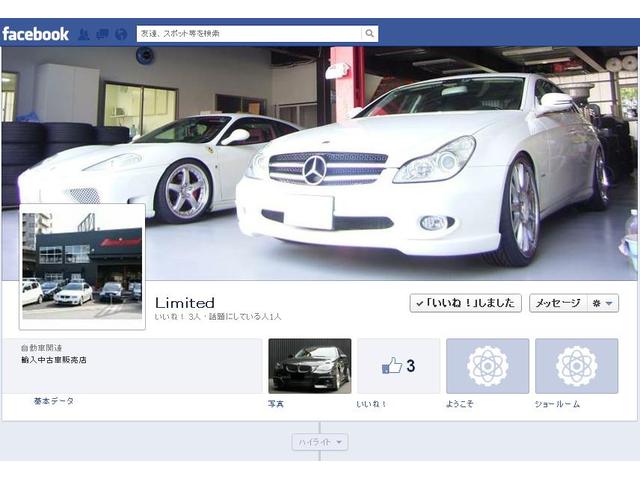Open the ようこそ app tile
The width and height of the screenshot is (640, 480).
[487, 366]
